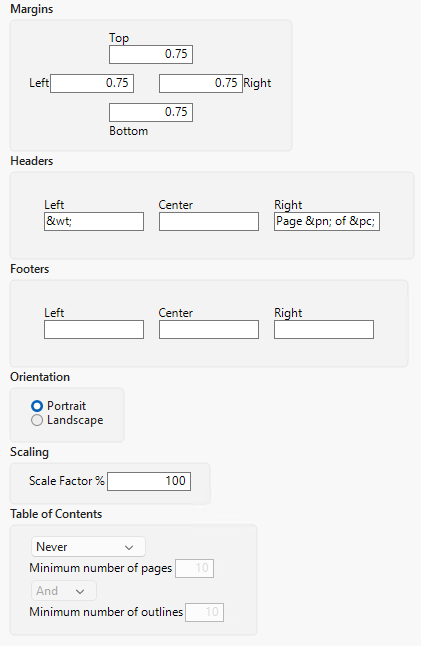
Task: Click the Minimum number of pages label
Action: [x=101, y=569]
